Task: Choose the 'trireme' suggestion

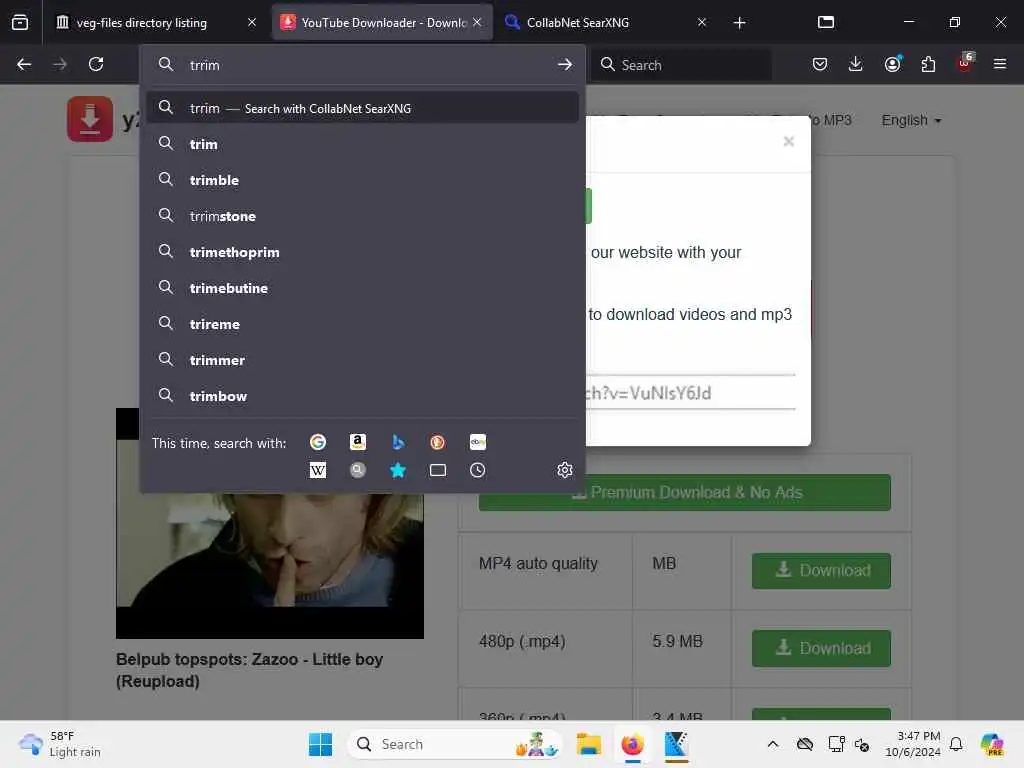Action: 362,324
